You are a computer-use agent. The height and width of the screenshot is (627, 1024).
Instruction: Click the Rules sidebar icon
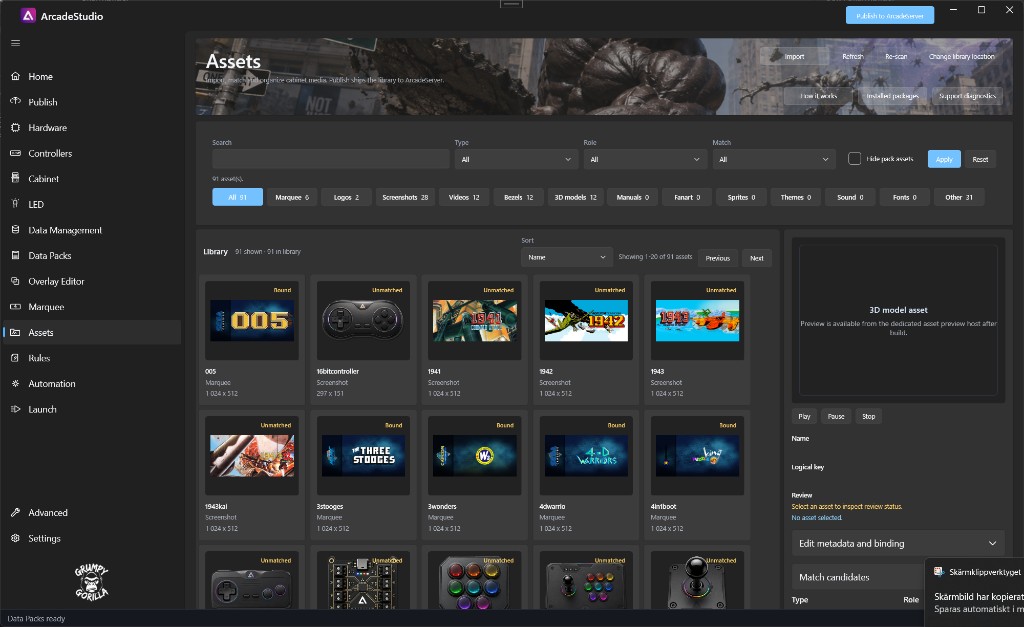point(16,358)
